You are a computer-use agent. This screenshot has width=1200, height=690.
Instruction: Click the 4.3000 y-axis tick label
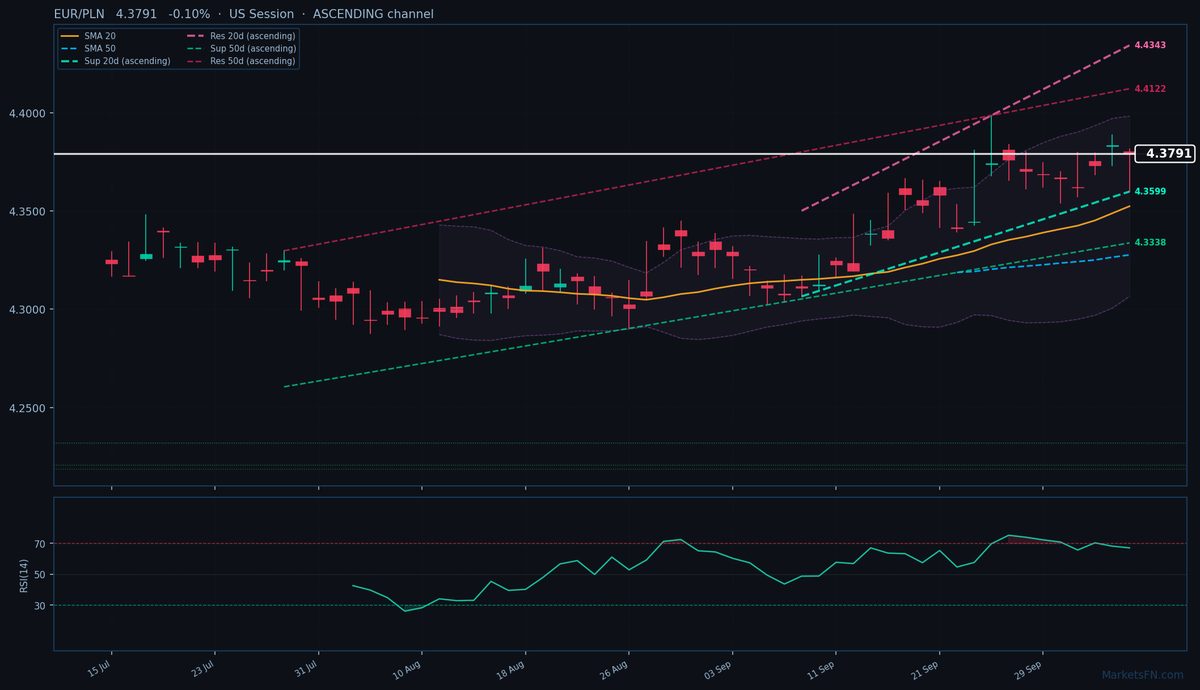click(27, 310)
